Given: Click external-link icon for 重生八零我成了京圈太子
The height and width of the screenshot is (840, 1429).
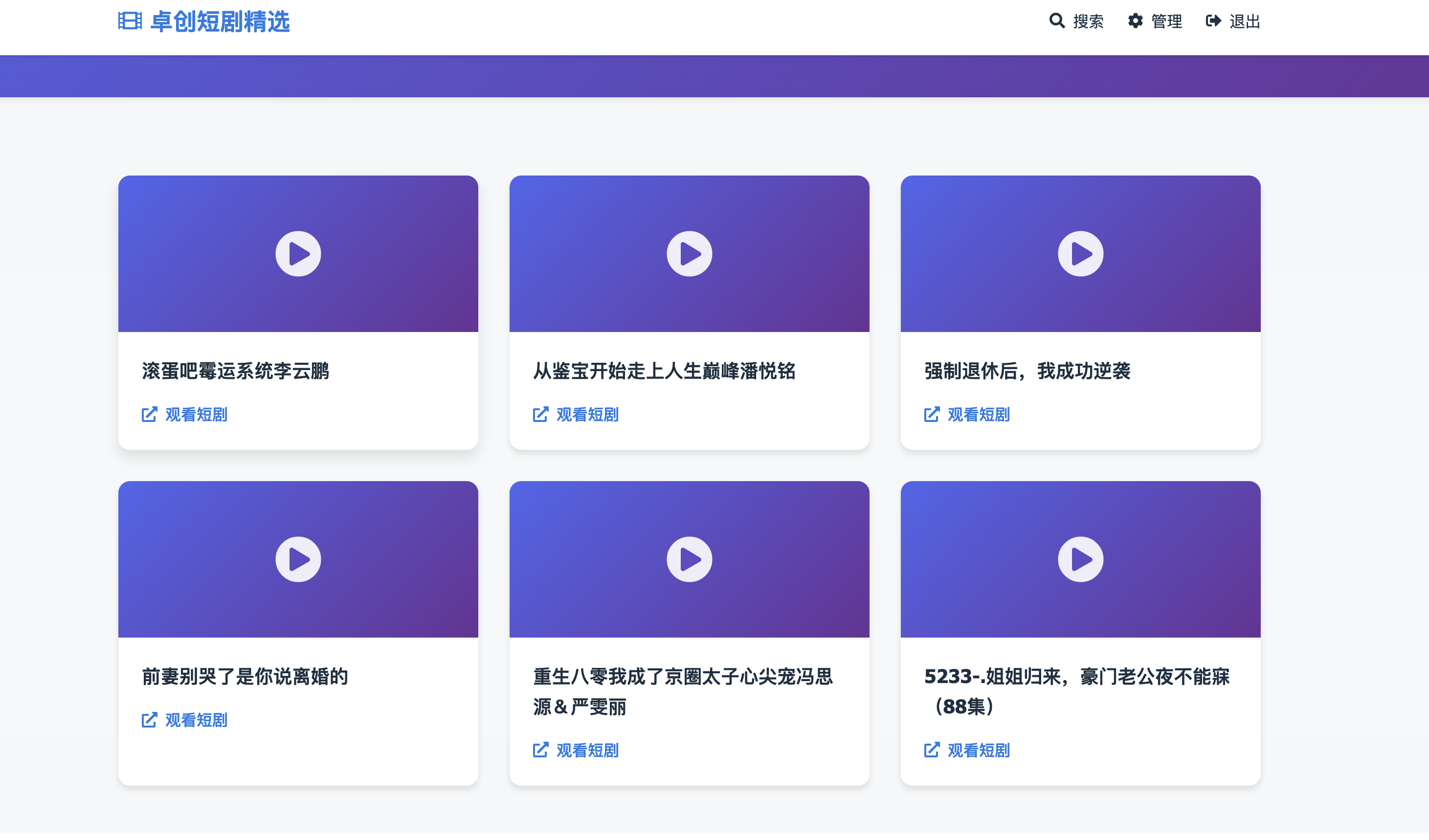Looking at the screenshot, I should [540, 751].
